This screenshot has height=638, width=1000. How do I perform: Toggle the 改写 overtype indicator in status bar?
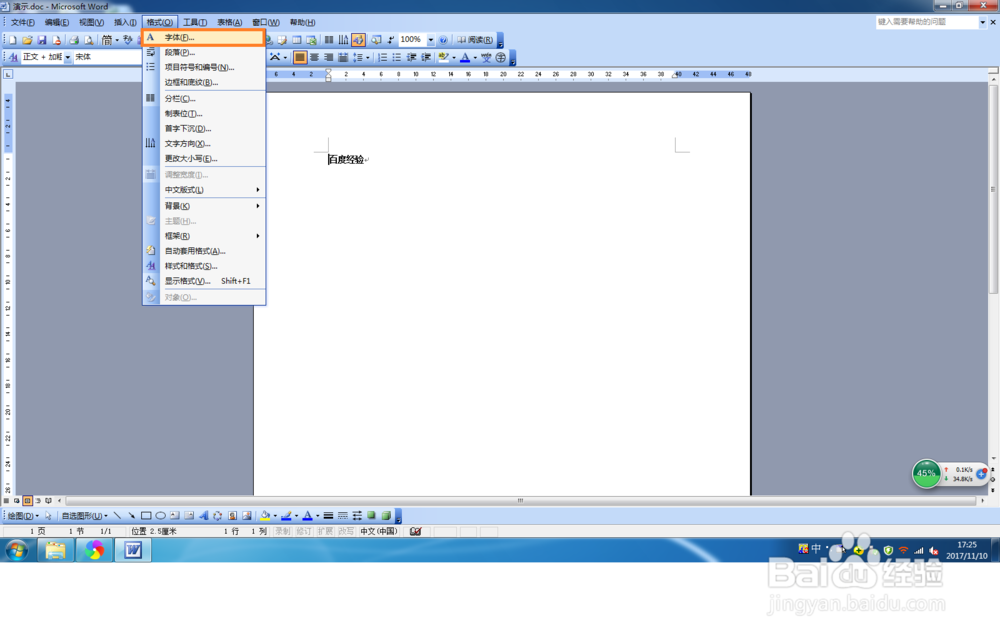(x=346, y=531)
